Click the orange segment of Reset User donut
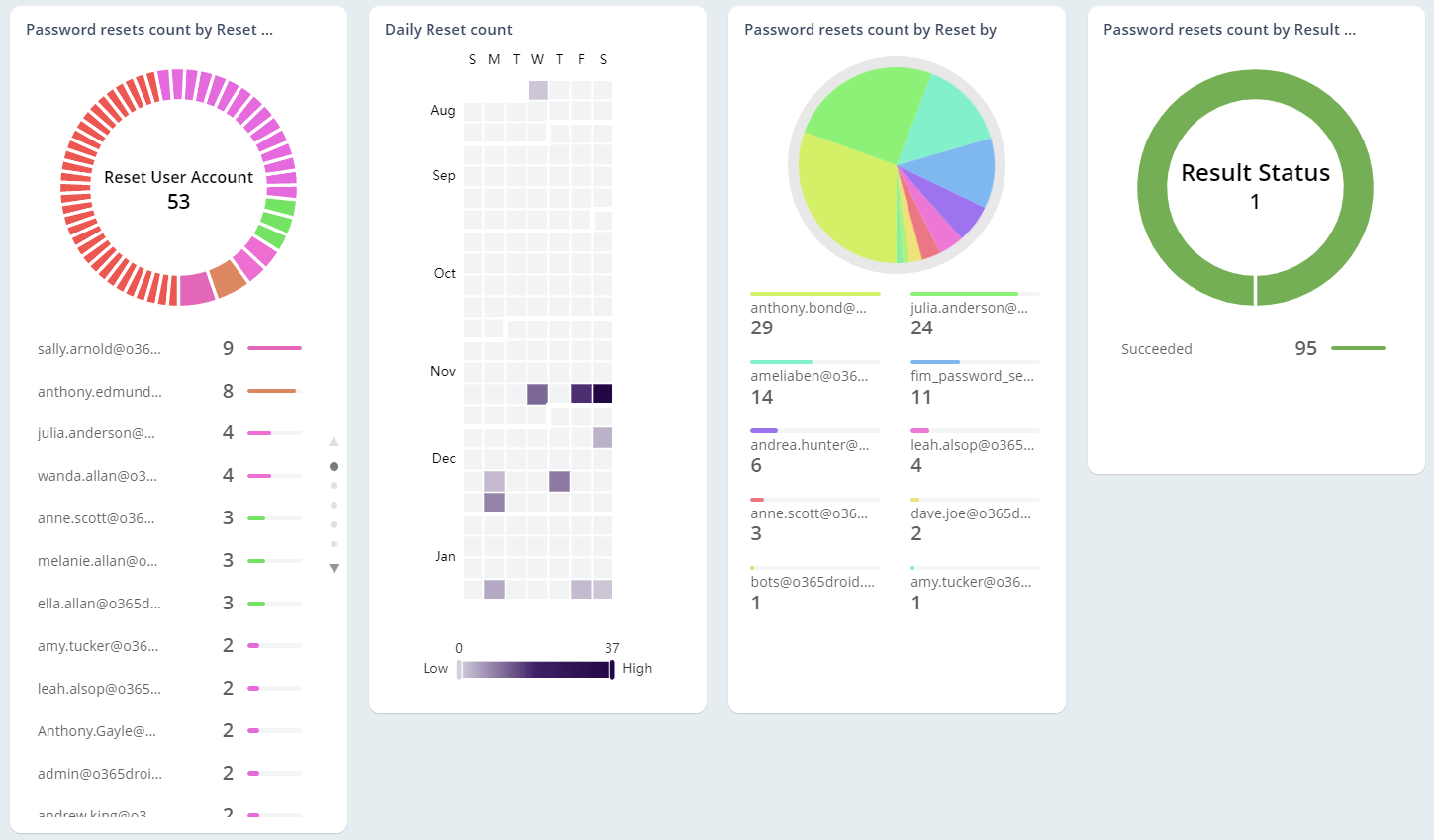This screenshot has width=1434, height=840. click(x=228, y=279)
